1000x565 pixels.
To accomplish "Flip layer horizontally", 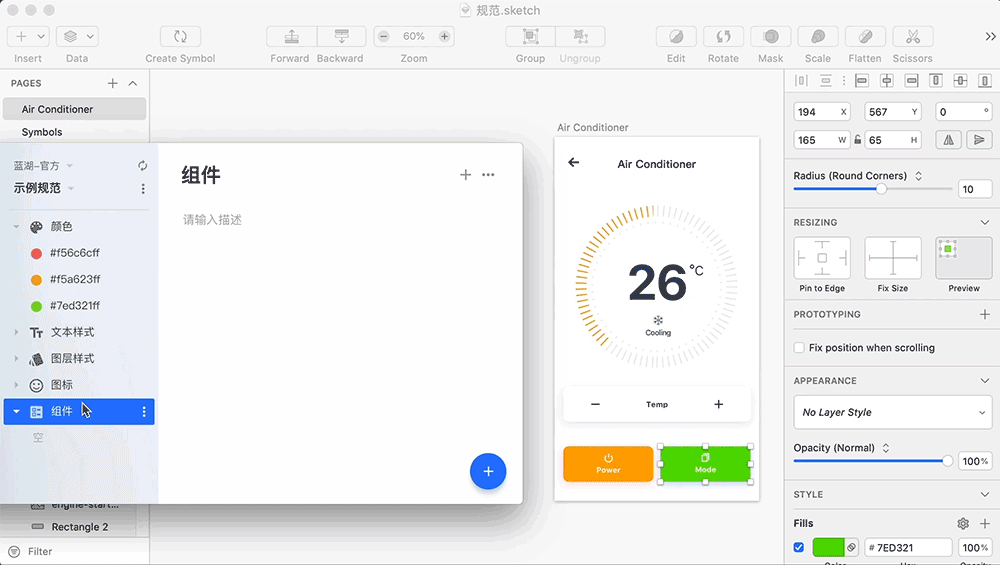I will [x=948, y=140].
